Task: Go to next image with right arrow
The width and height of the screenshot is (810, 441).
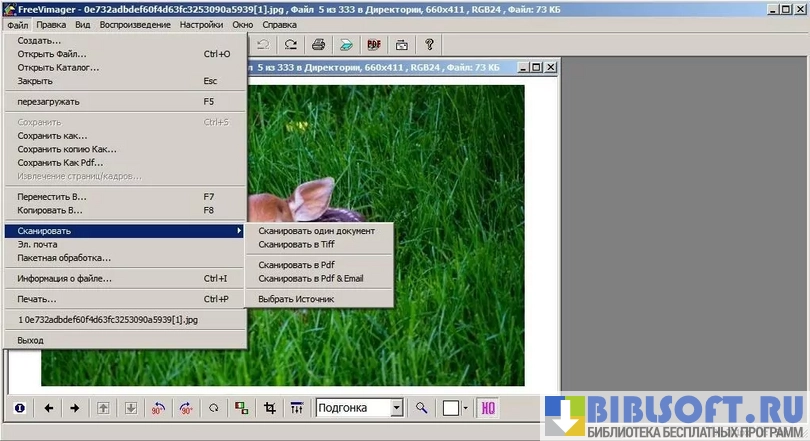Action: pos(74,408)
